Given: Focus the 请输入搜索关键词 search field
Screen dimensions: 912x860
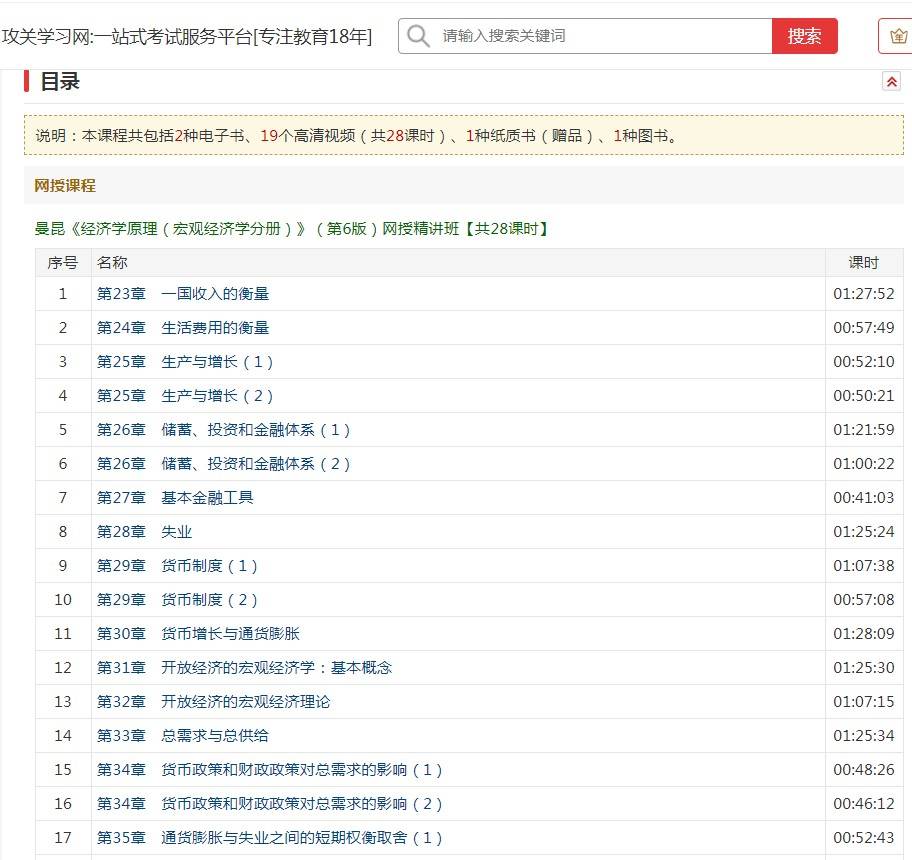Looking at the screenshot, I should 600,37.
